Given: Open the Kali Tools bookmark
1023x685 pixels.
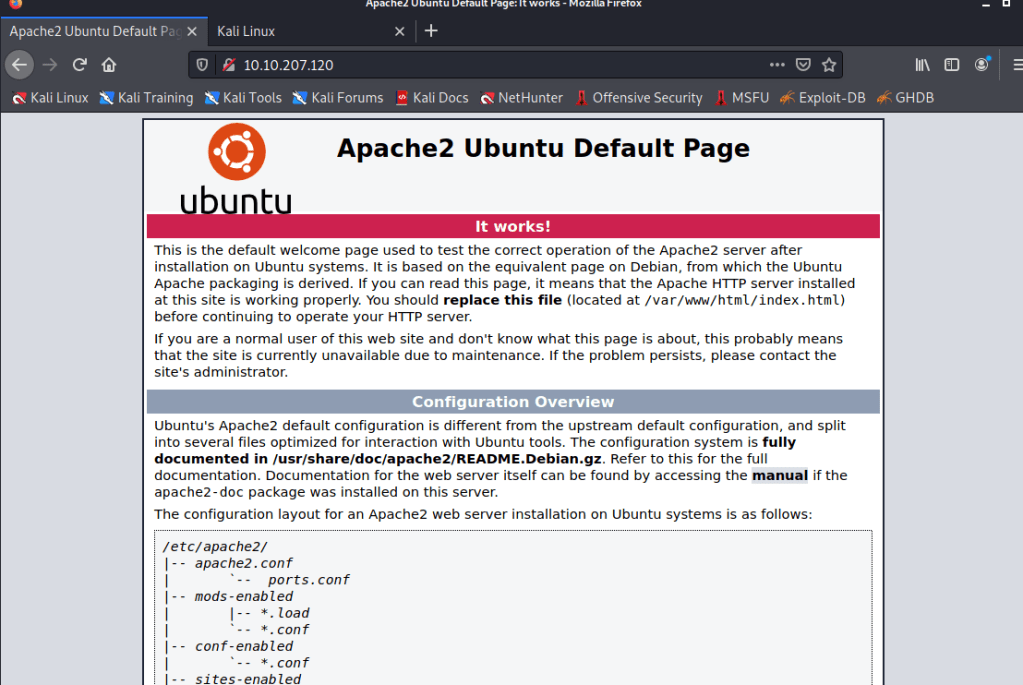Looking at the screenshot, I should pos(243,98).
